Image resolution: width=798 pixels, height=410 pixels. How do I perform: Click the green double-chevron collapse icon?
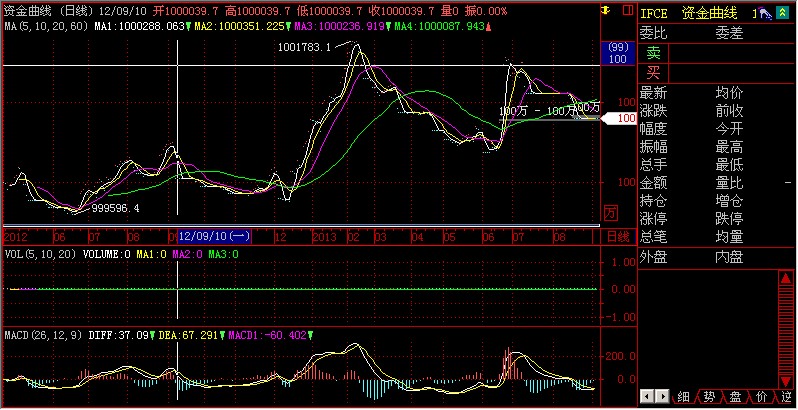781,13
